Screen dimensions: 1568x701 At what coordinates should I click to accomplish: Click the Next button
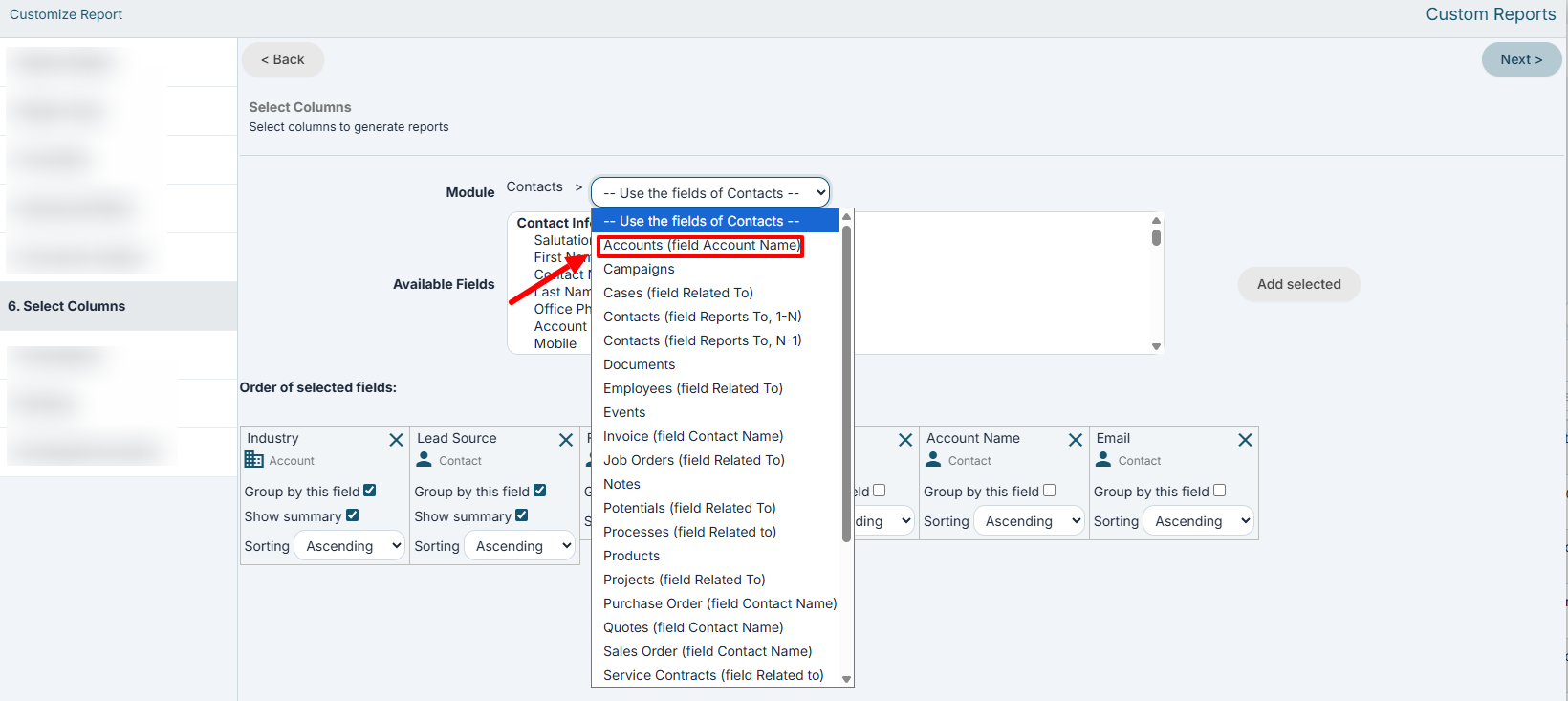tap(1521, 59)
